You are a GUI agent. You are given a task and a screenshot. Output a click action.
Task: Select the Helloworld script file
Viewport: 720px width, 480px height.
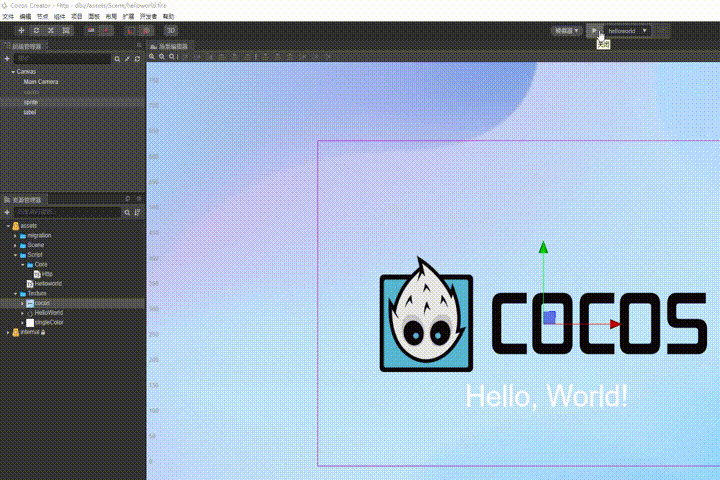click(44, 284)
